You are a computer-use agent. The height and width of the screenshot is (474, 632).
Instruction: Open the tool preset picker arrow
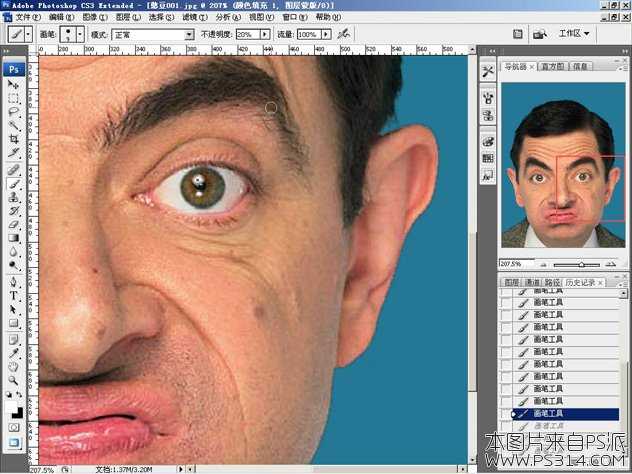[28, 35]
